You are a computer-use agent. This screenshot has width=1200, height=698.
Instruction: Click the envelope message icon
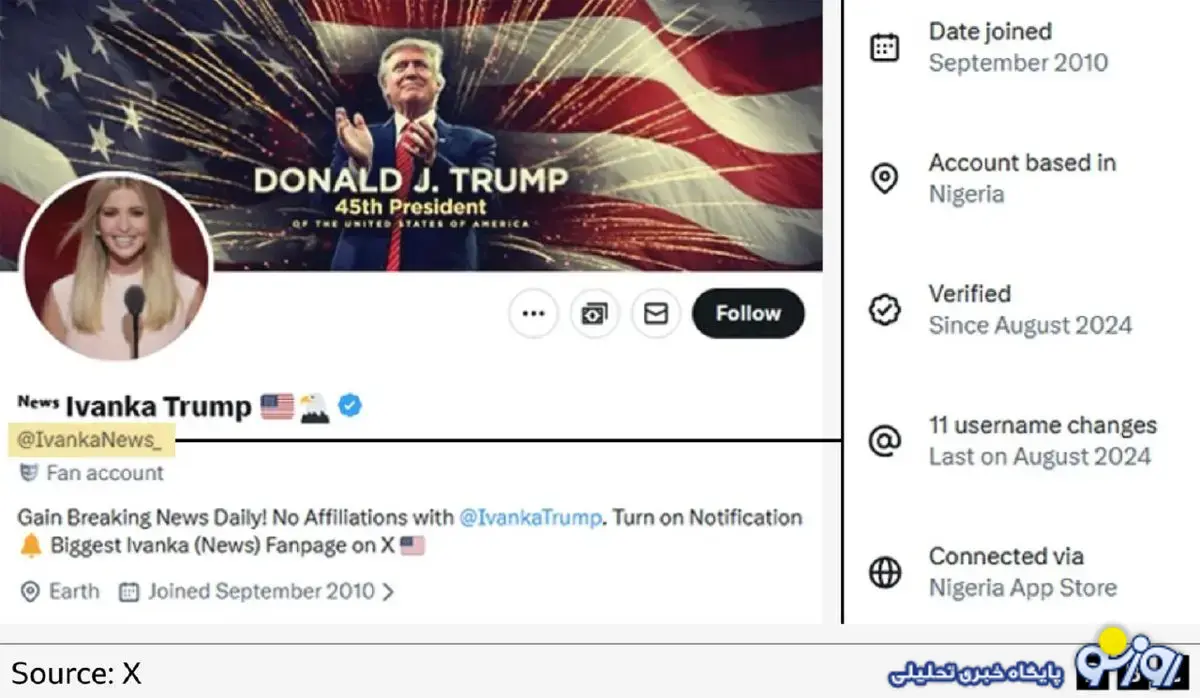(x=656, y=314)
